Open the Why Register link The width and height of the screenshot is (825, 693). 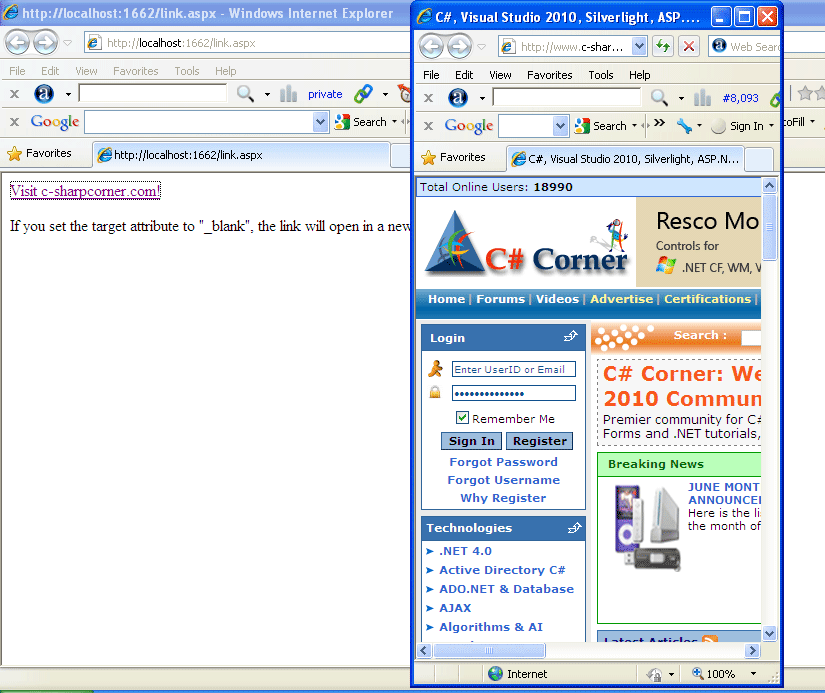pos(503,498)
